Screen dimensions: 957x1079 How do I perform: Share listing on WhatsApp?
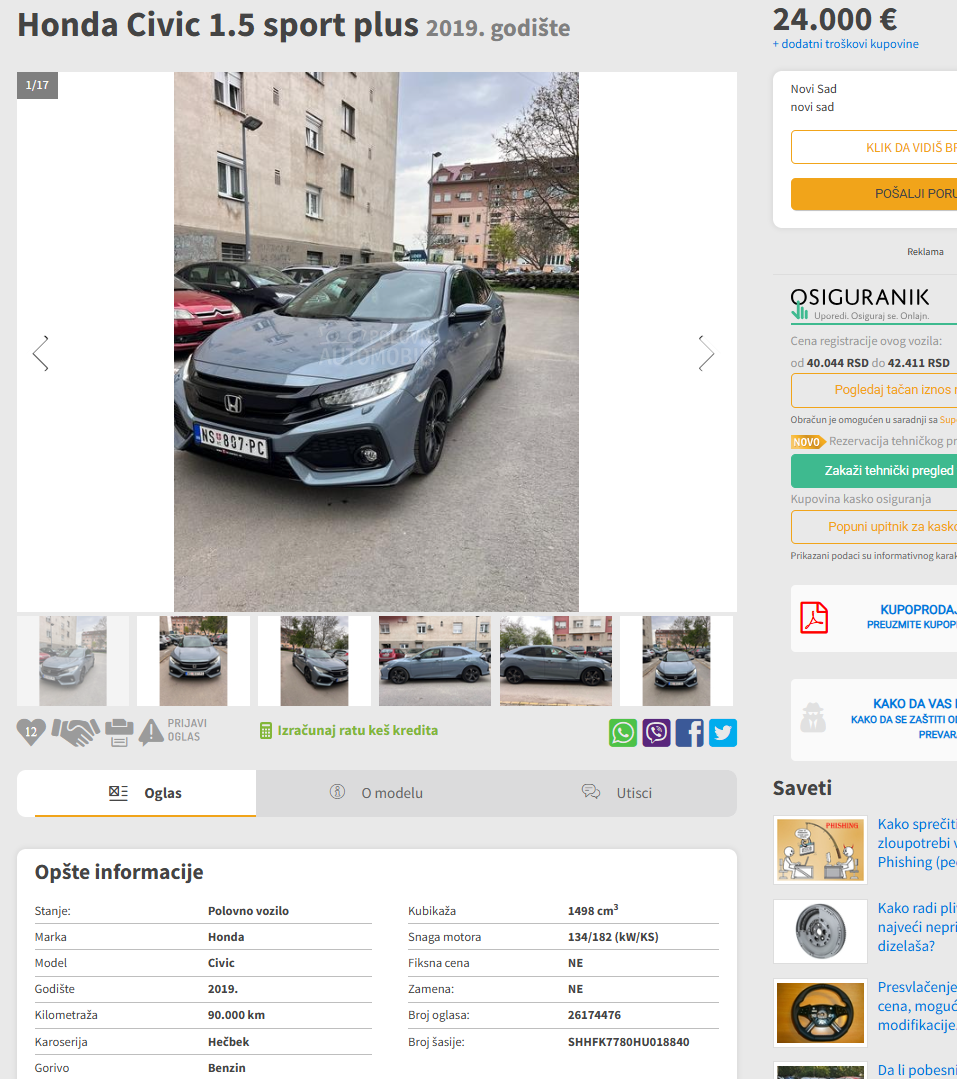coord(623,733)
